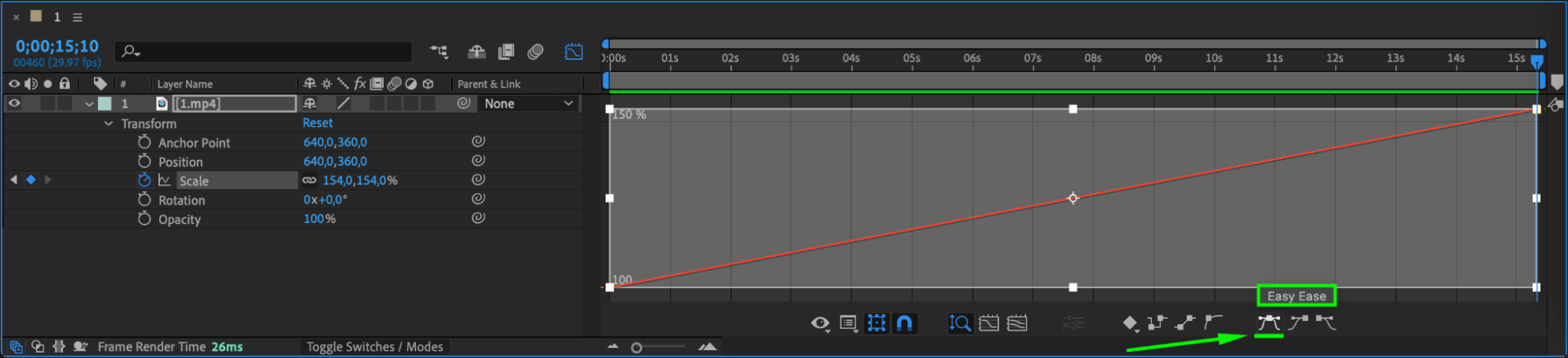Toggle Show Transform Box for multiple keys

click(877, 323)
